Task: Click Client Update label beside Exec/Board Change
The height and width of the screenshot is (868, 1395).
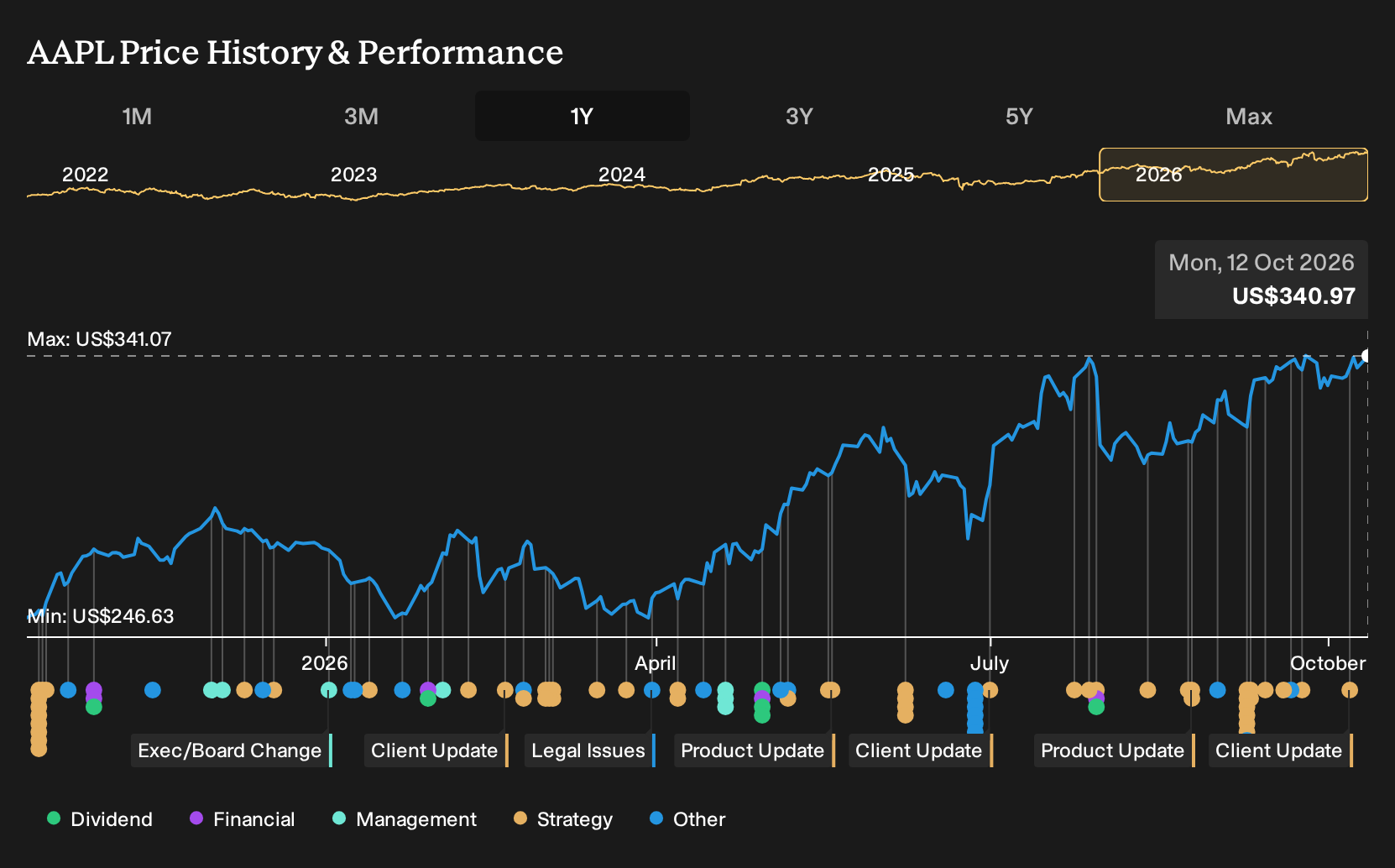Action: tap(436, 750)
